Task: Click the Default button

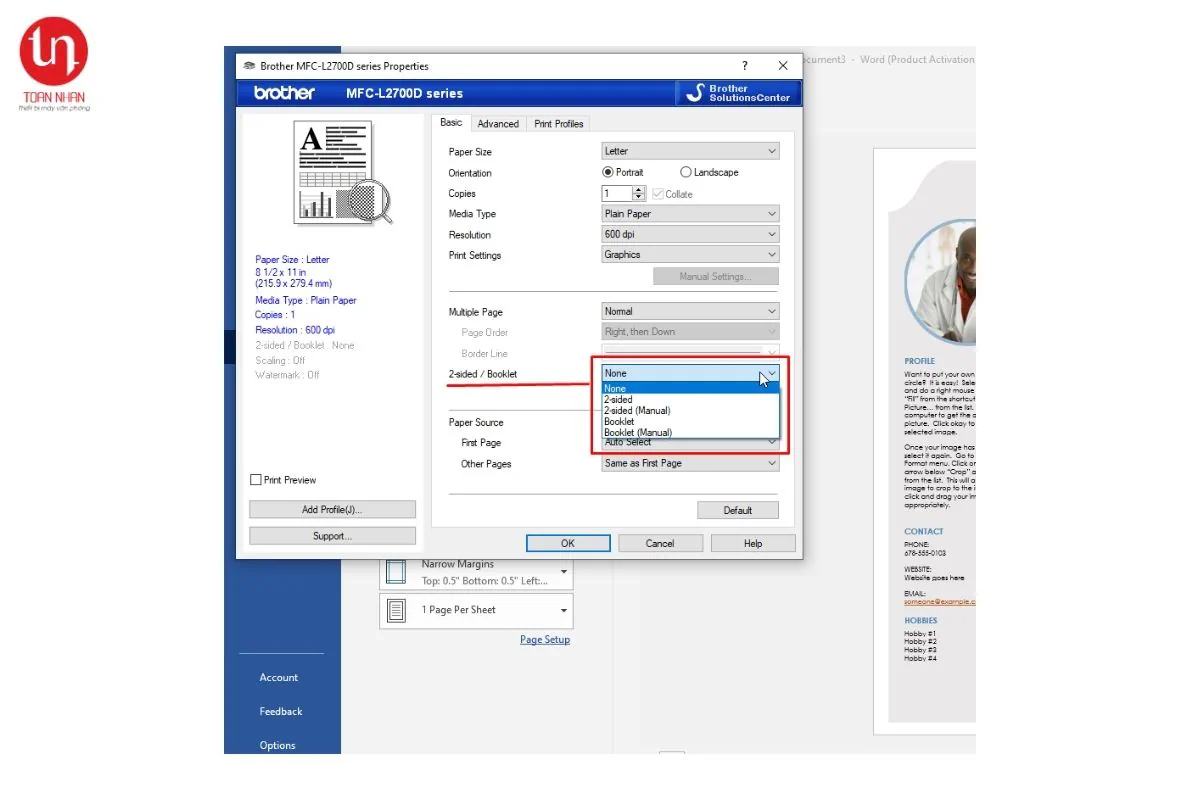Action: click(738, 510)
